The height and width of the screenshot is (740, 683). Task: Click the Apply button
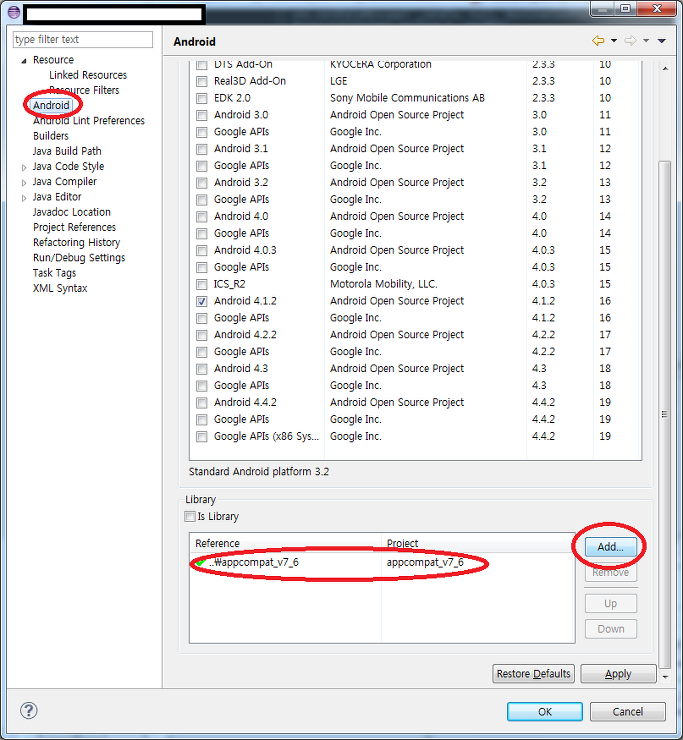coord(618,673)
